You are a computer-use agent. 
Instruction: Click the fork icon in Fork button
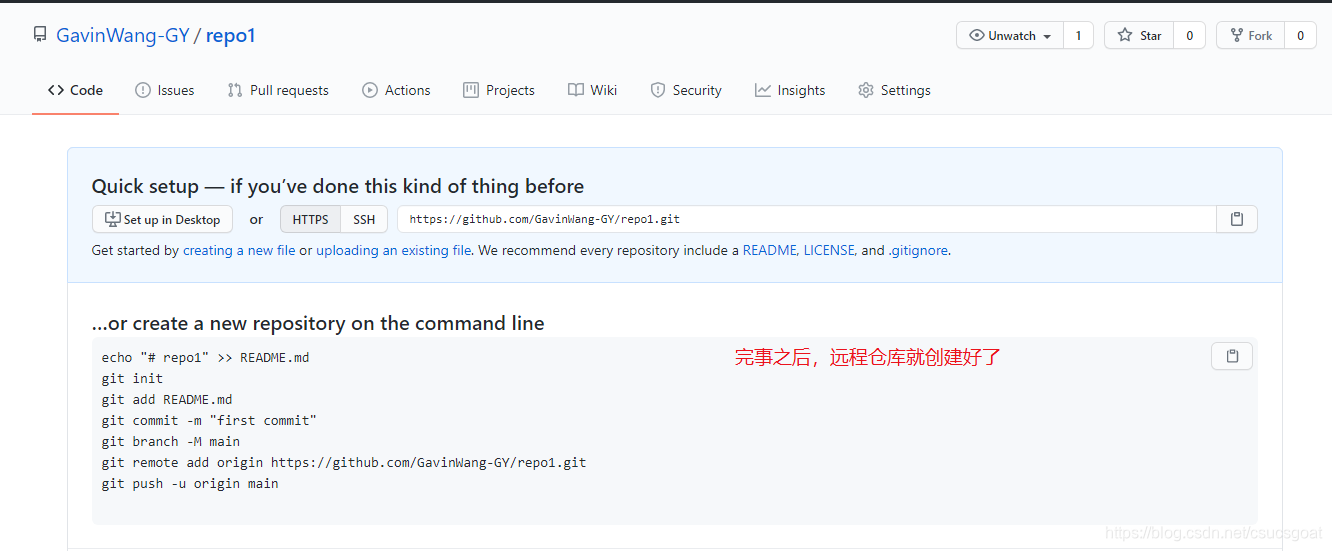(x=1236, y=35)
